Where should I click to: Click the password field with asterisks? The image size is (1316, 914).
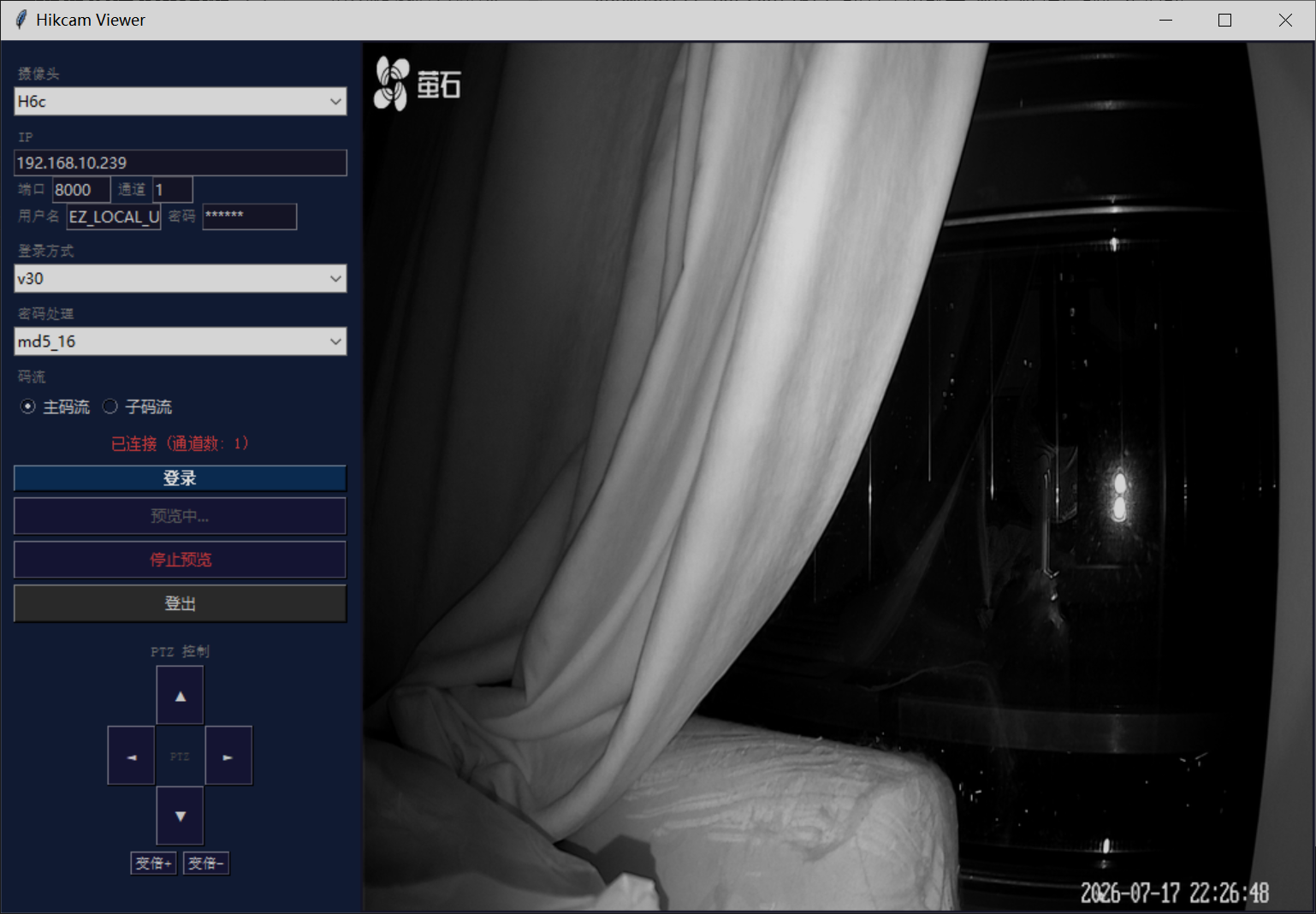(250, 217)
